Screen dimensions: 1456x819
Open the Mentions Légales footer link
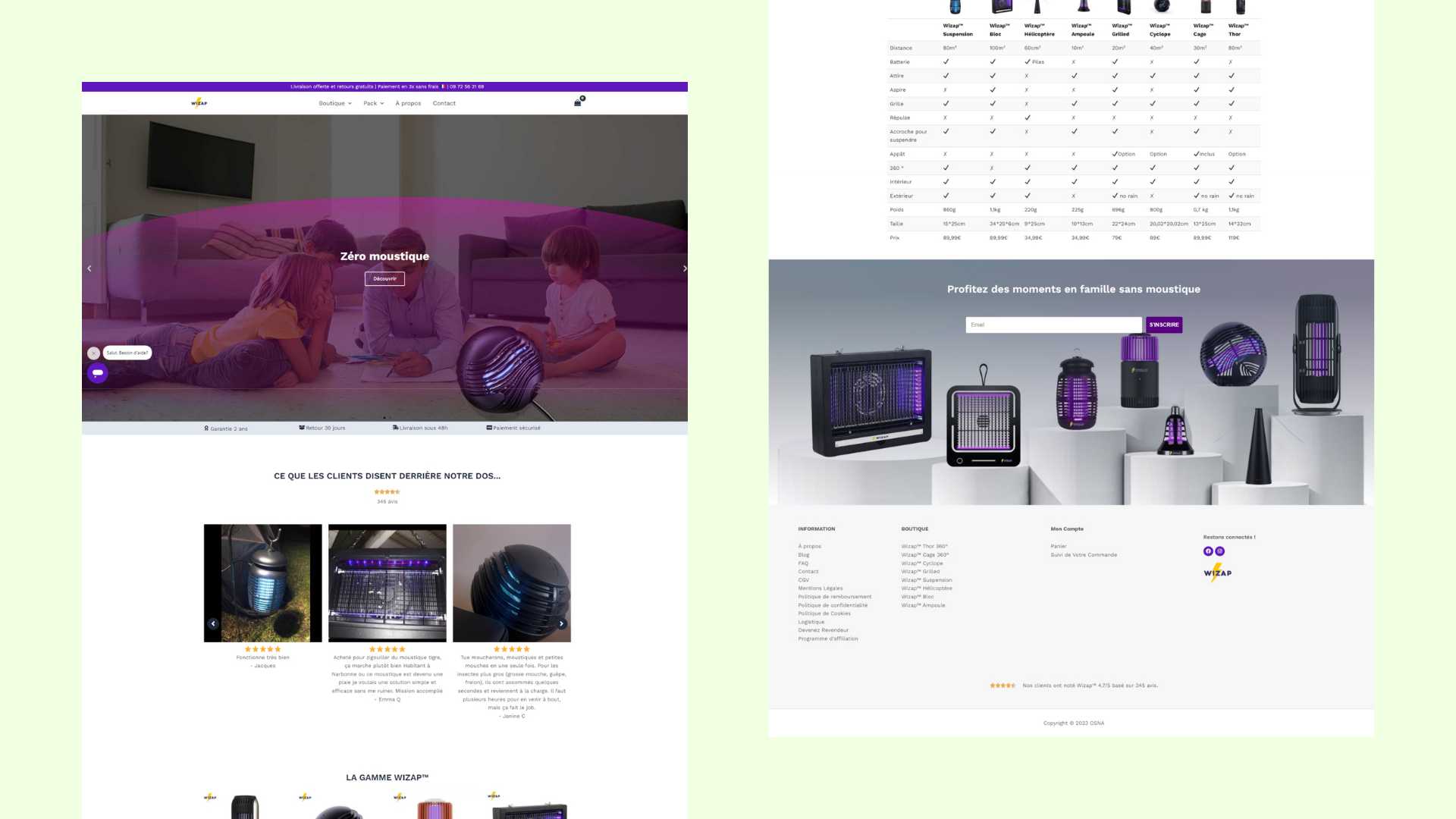click(x=821, y=588)
